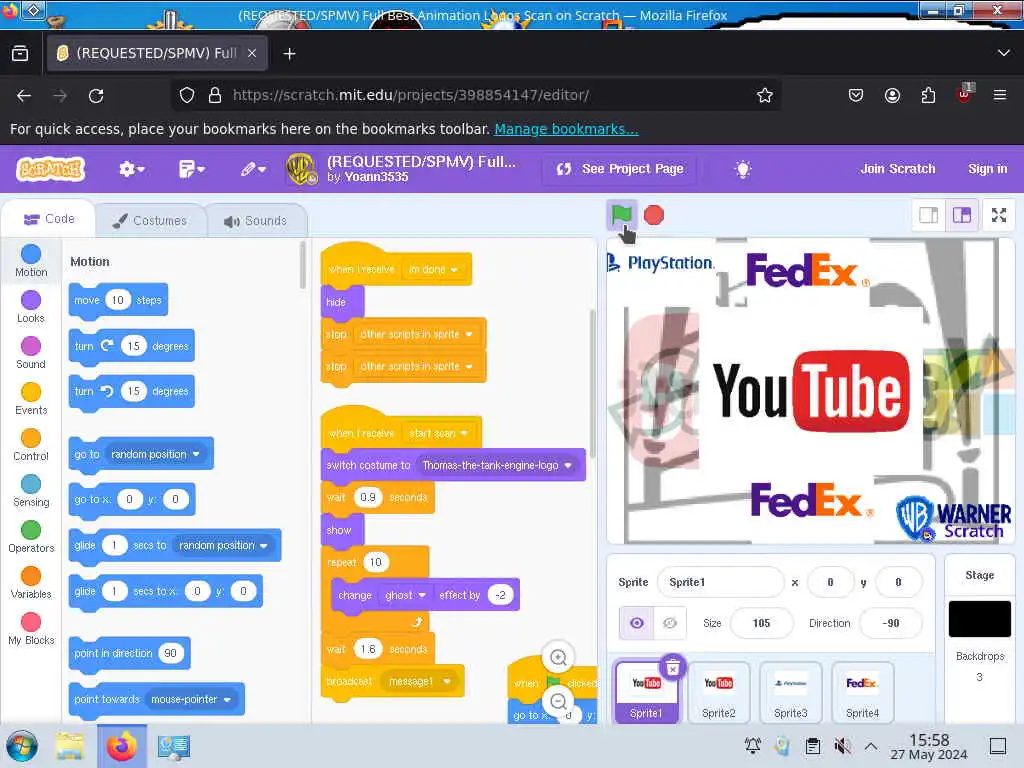The width and height of the screenshot is (1024, 768).
Task: Click the sprite Size field 105
Action: point(761,623)
